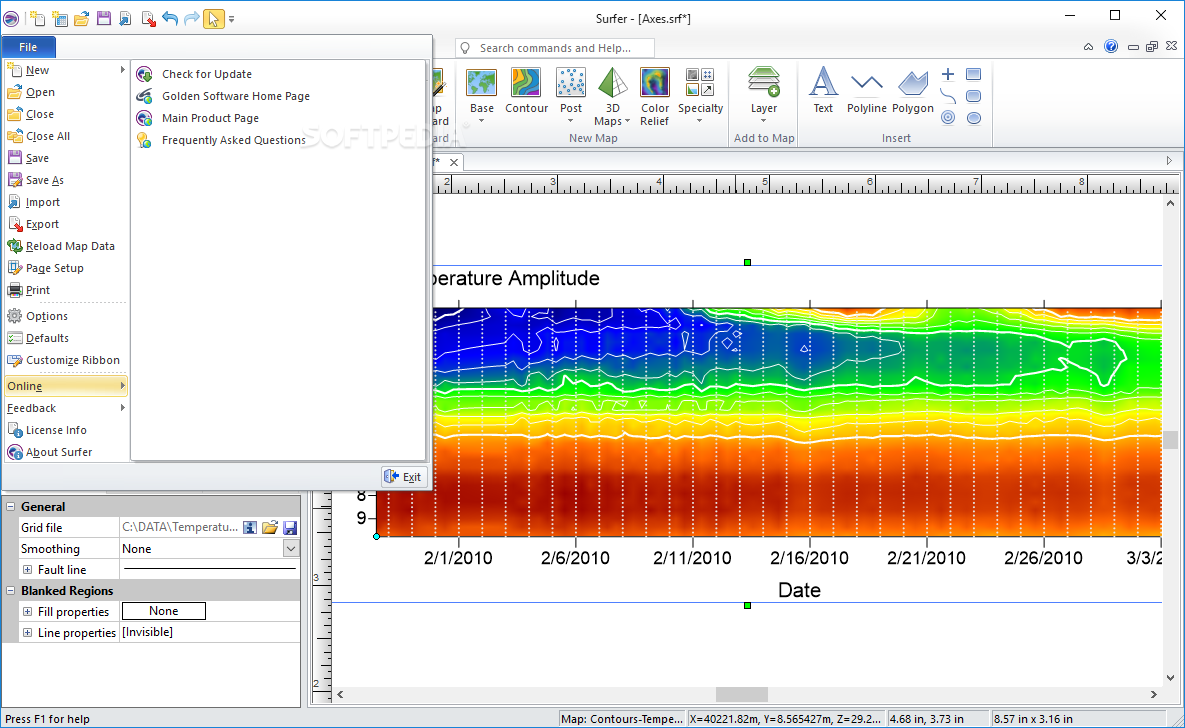Open the Feedback submenu
Viewport: 1185px width, 728px height.
click(66, 407)
